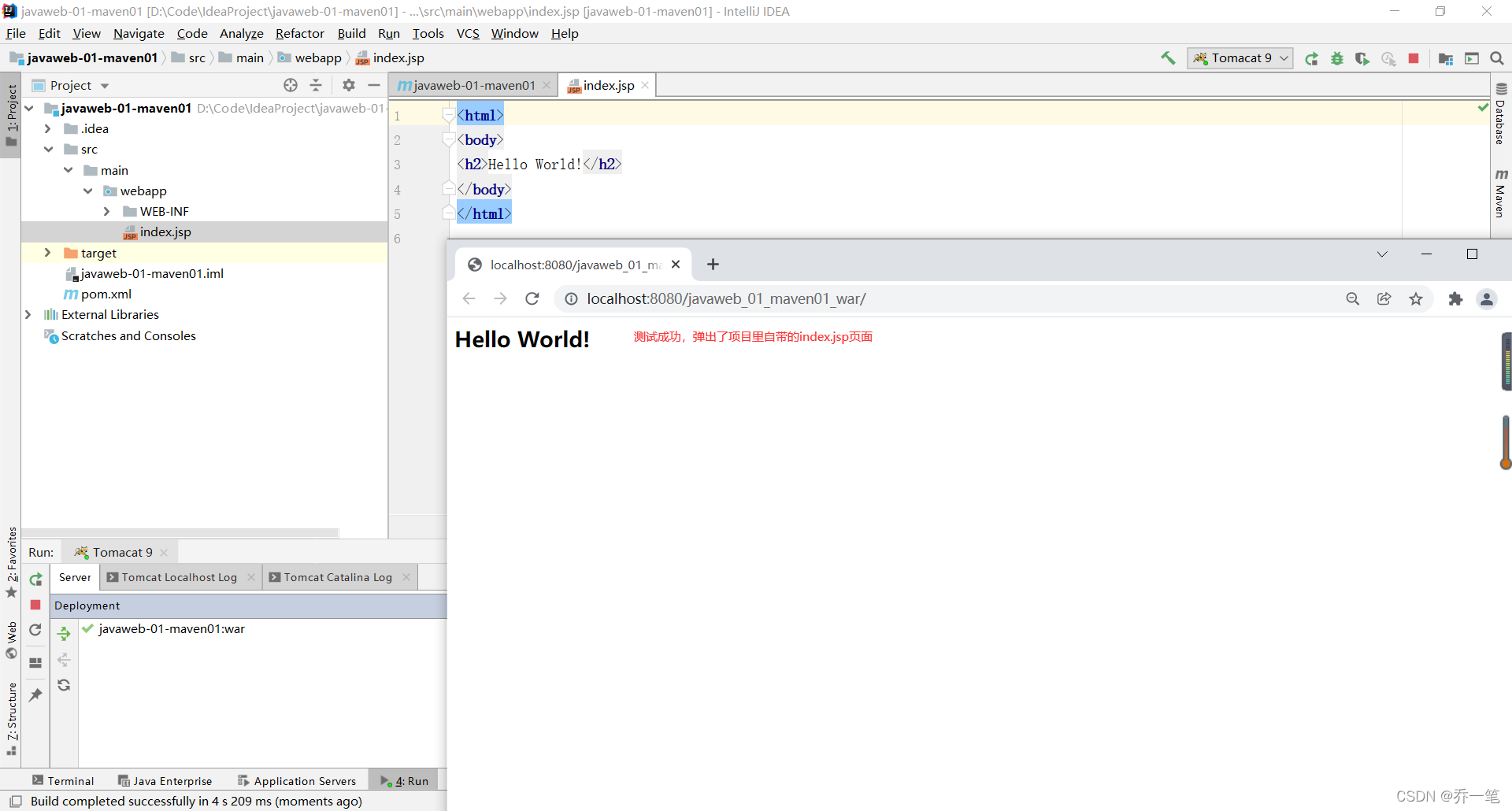Image resolution: width=1512 pixels, height=811 pixels.
Task: Collapse the main folder
Action: (69, 170)
